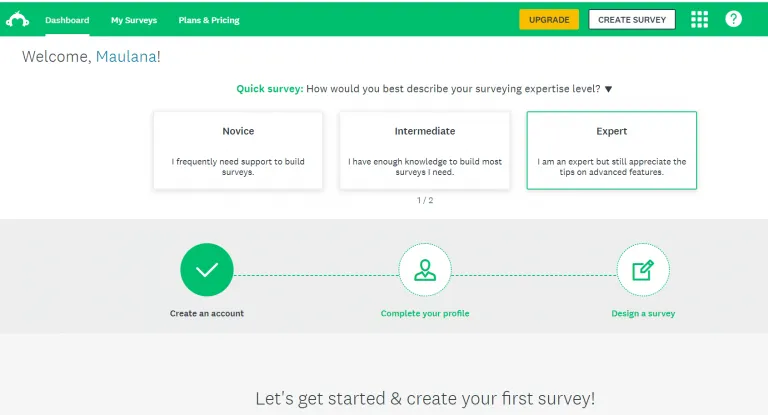The width and height of the screenshot is (768, 415).
Task: Click the 1 / 2 page indicator
Action: [425, 200]
